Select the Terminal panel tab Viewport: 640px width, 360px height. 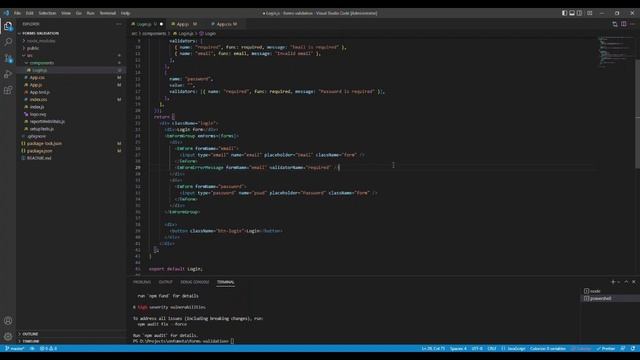(x=226, y=282)
